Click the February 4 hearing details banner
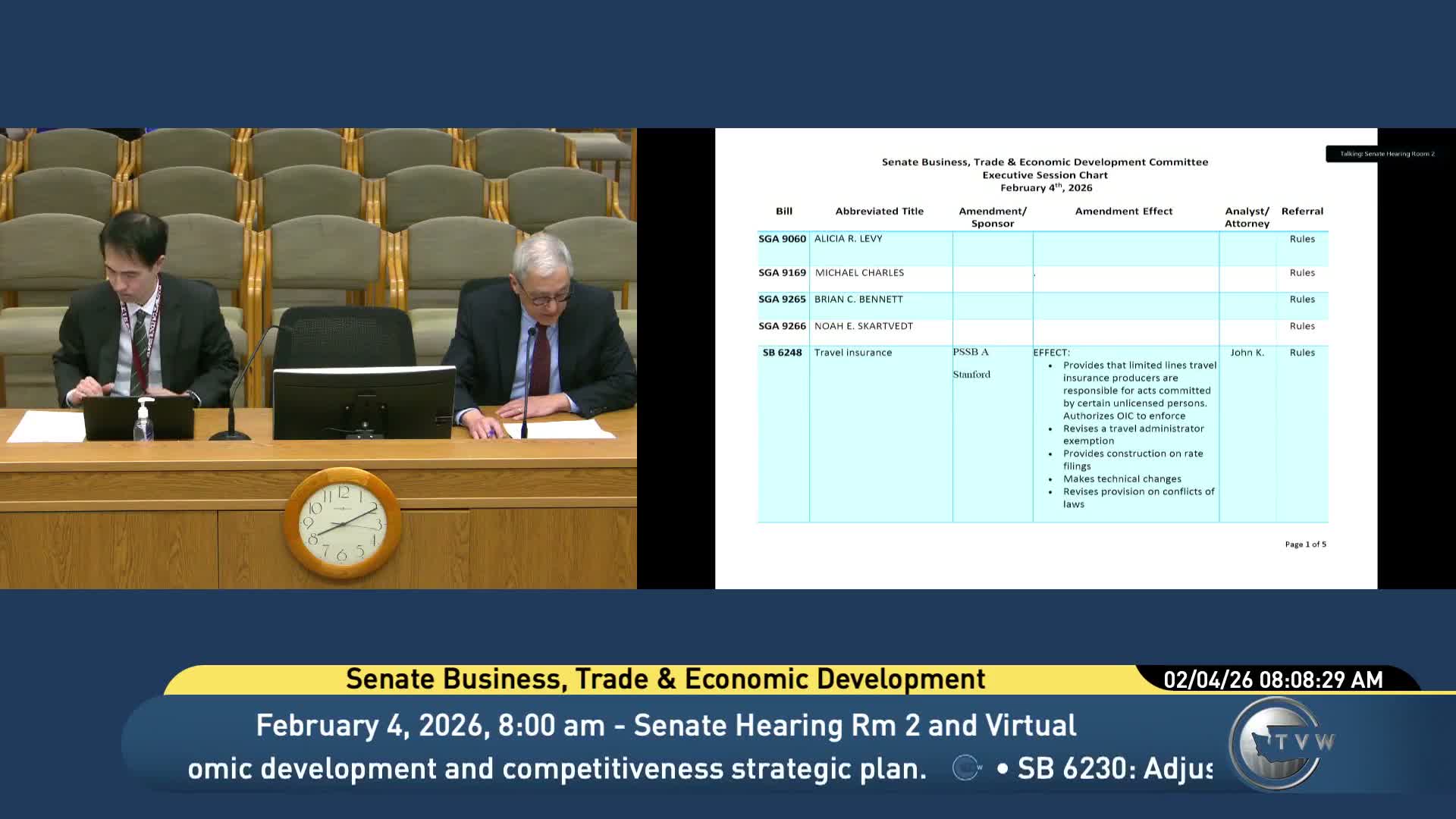The width and height of the screenshot is (1456, 819). [x=665, y=726]
